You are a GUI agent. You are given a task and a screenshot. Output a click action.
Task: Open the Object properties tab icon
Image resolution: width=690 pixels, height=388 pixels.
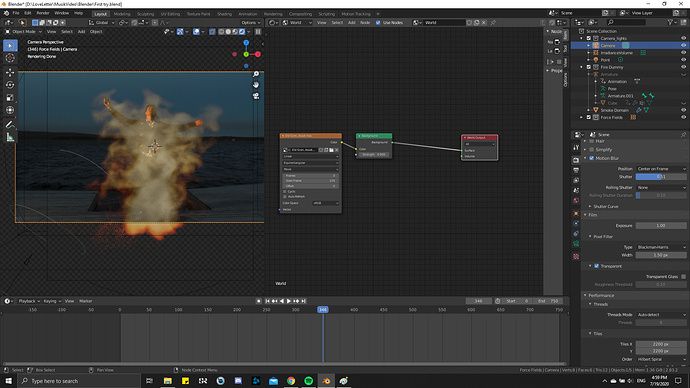click(576, 214)
